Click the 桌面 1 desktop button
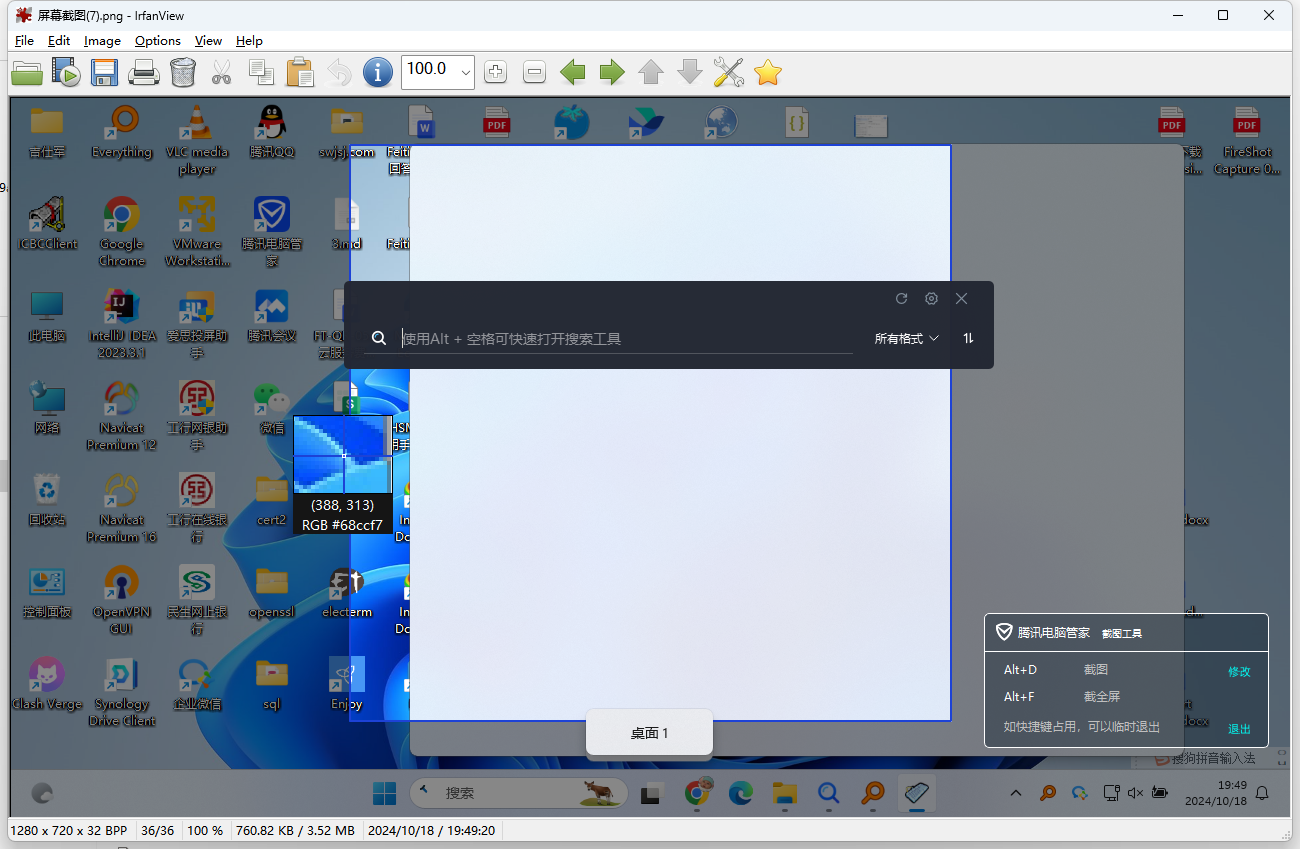This screenshot has width=1300, height=849. [649, 733]
